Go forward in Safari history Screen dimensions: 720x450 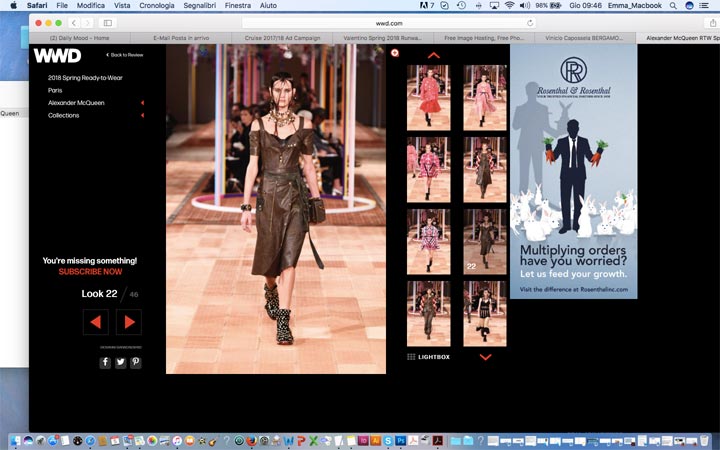point(87,23)
